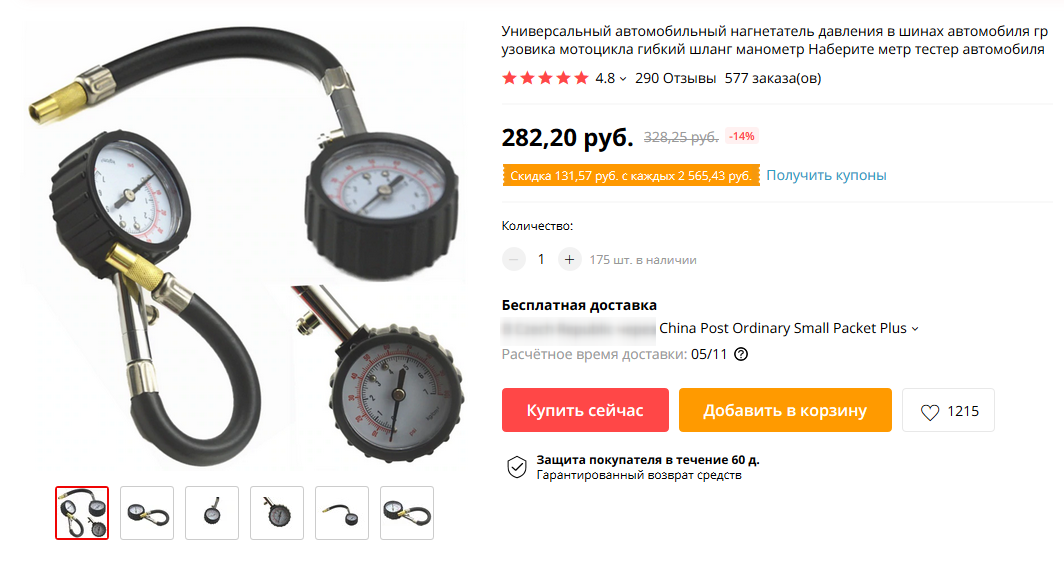Click the Купить сейчас button
The height and width of the screenshot is (569, 1064).
pos(585,410)
